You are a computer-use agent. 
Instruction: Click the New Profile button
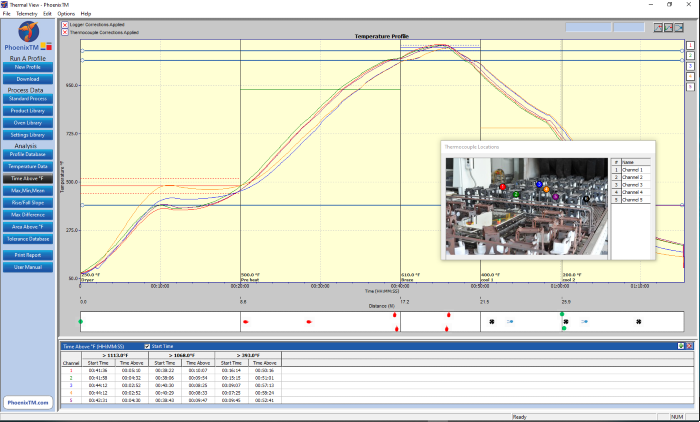coord(28,67)
